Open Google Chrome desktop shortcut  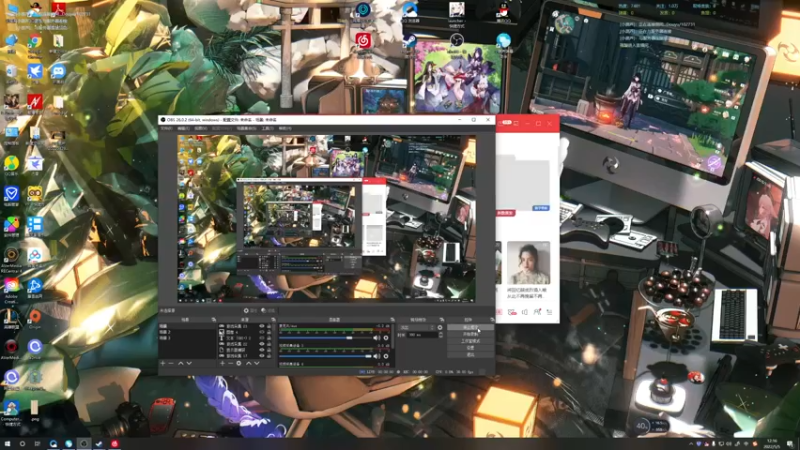coord(35,41)
